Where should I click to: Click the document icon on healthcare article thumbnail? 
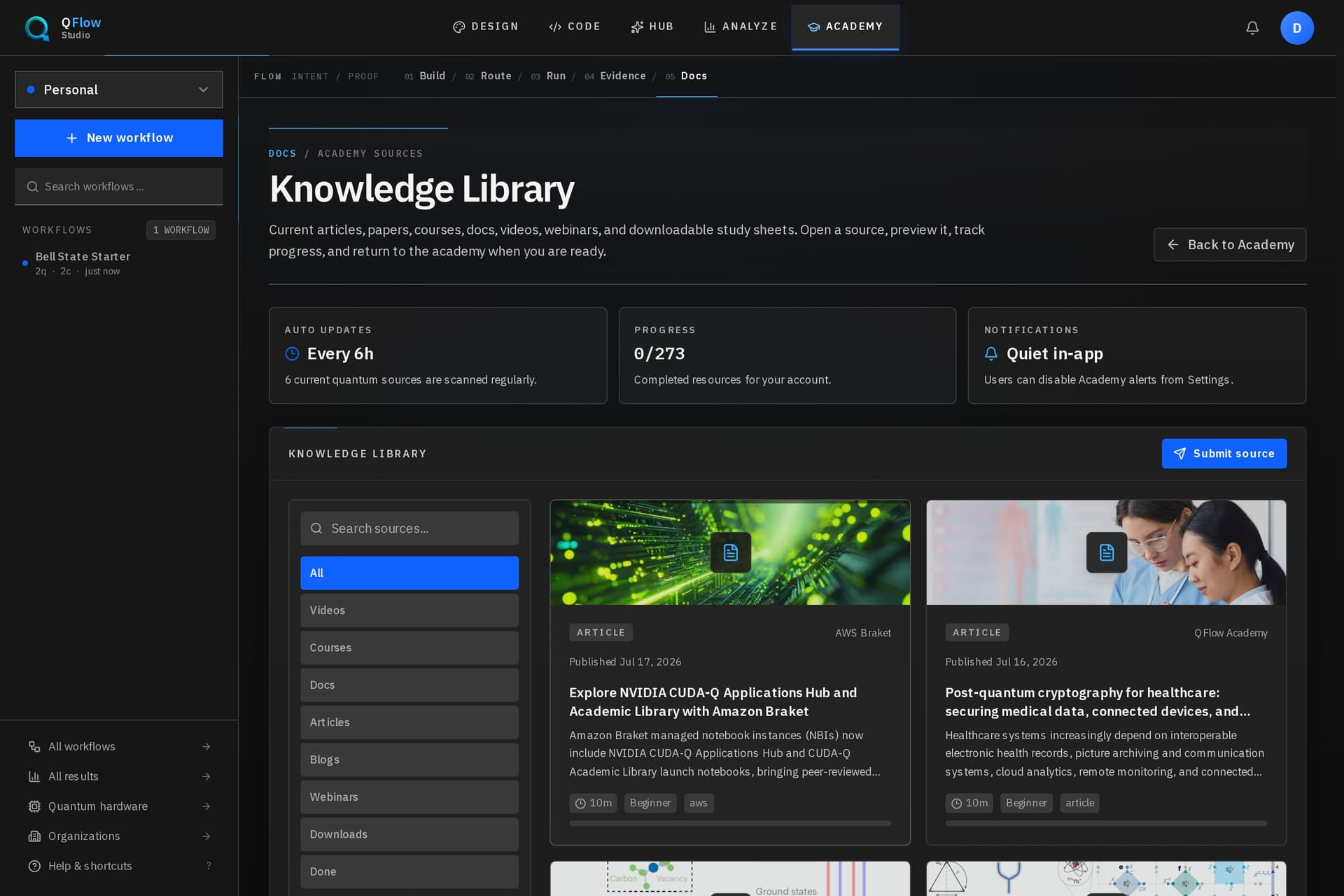(x=1106, y=552)
